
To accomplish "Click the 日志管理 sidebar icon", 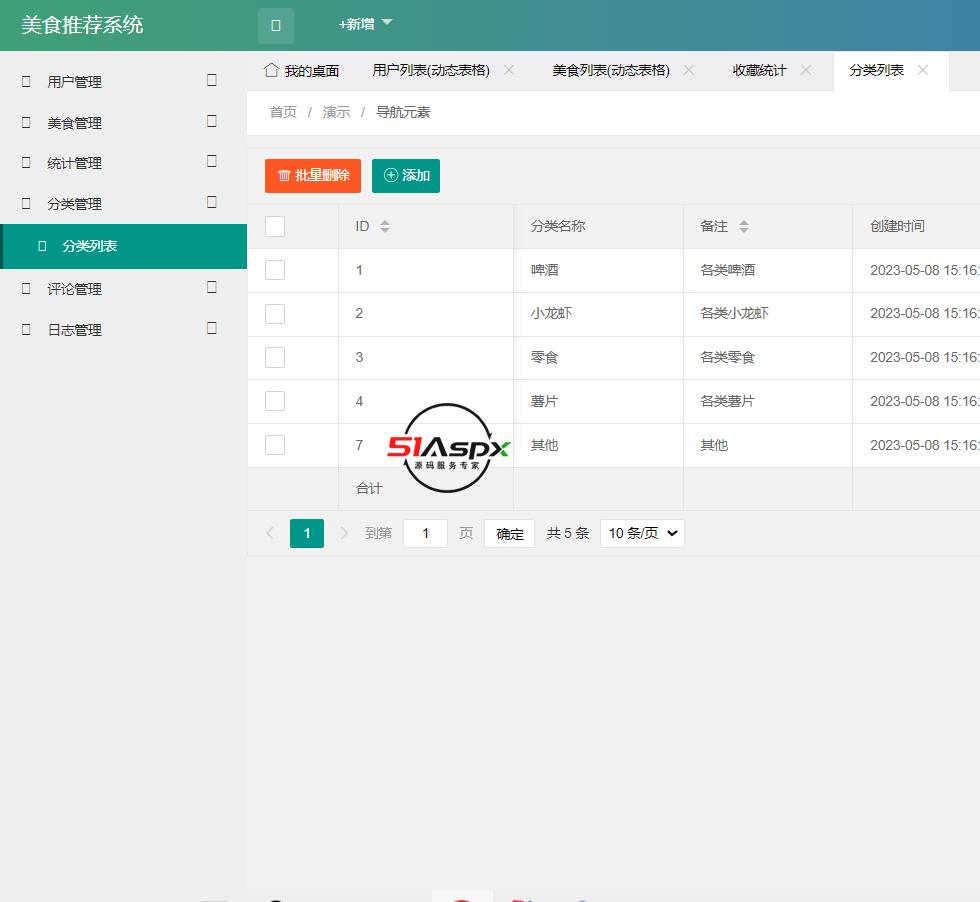I will (x=25, y=329).
